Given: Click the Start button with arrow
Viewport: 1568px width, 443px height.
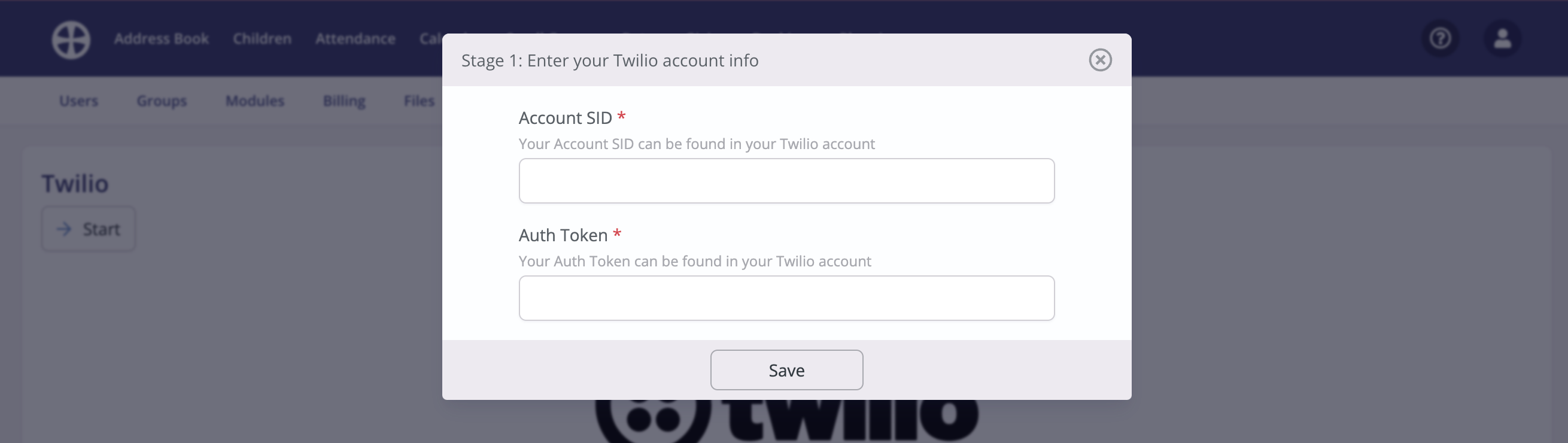Looking at the screenshot, I should pos(88,229).
